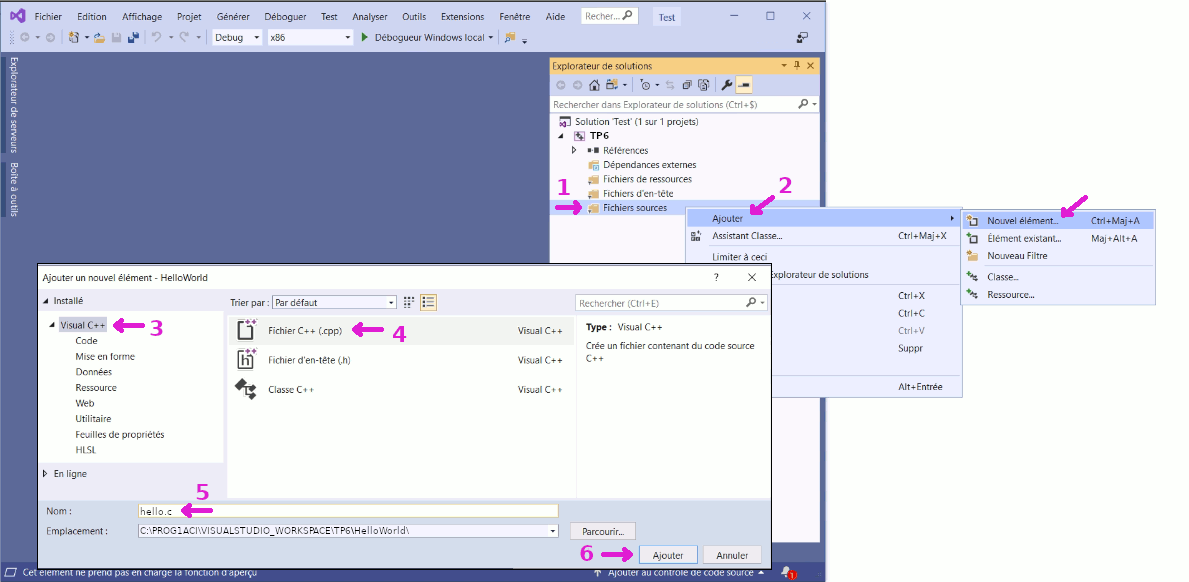Click the magnifier icon in Solution Explorer search
The image size is (1189, 582).
tap(803, 104)
